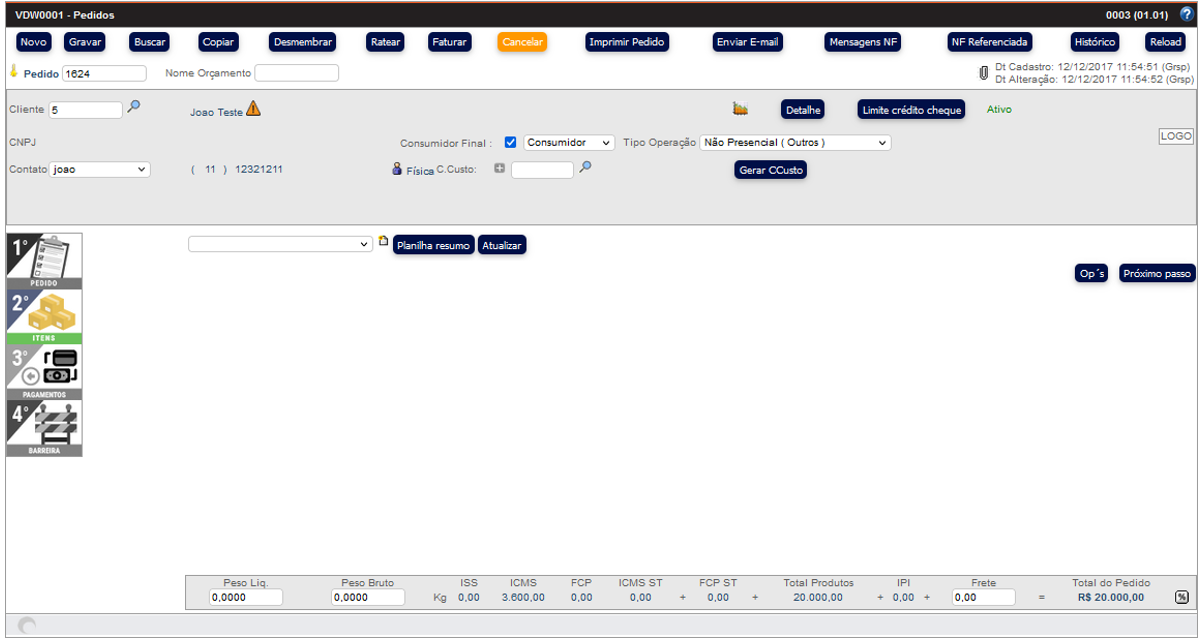Uncheck the Consumidor Final checkbox
The image size is (1199, 640).
pyautogui.click(x=511, y=142)
